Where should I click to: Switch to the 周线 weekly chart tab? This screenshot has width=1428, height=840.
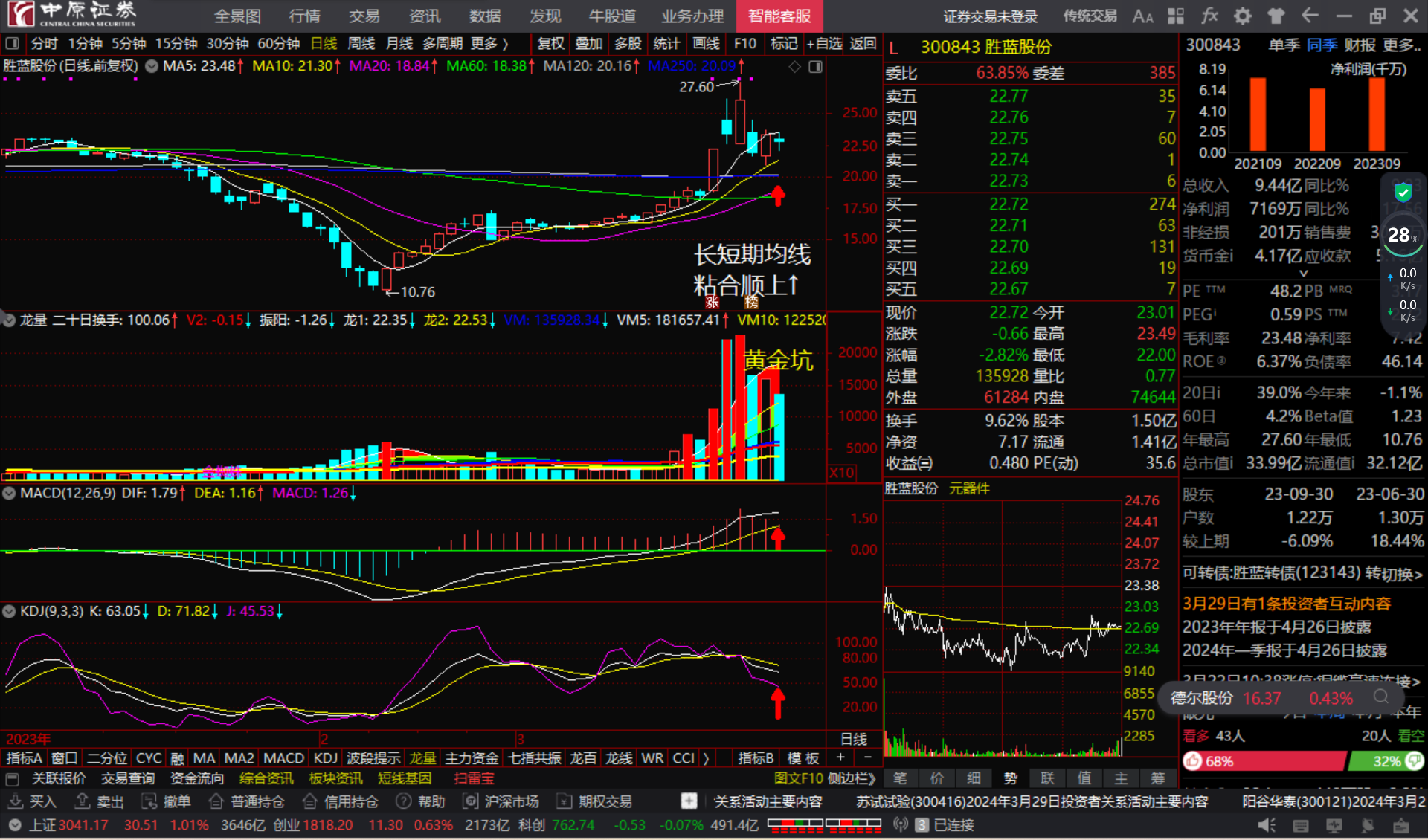click(x=361, y=44)
